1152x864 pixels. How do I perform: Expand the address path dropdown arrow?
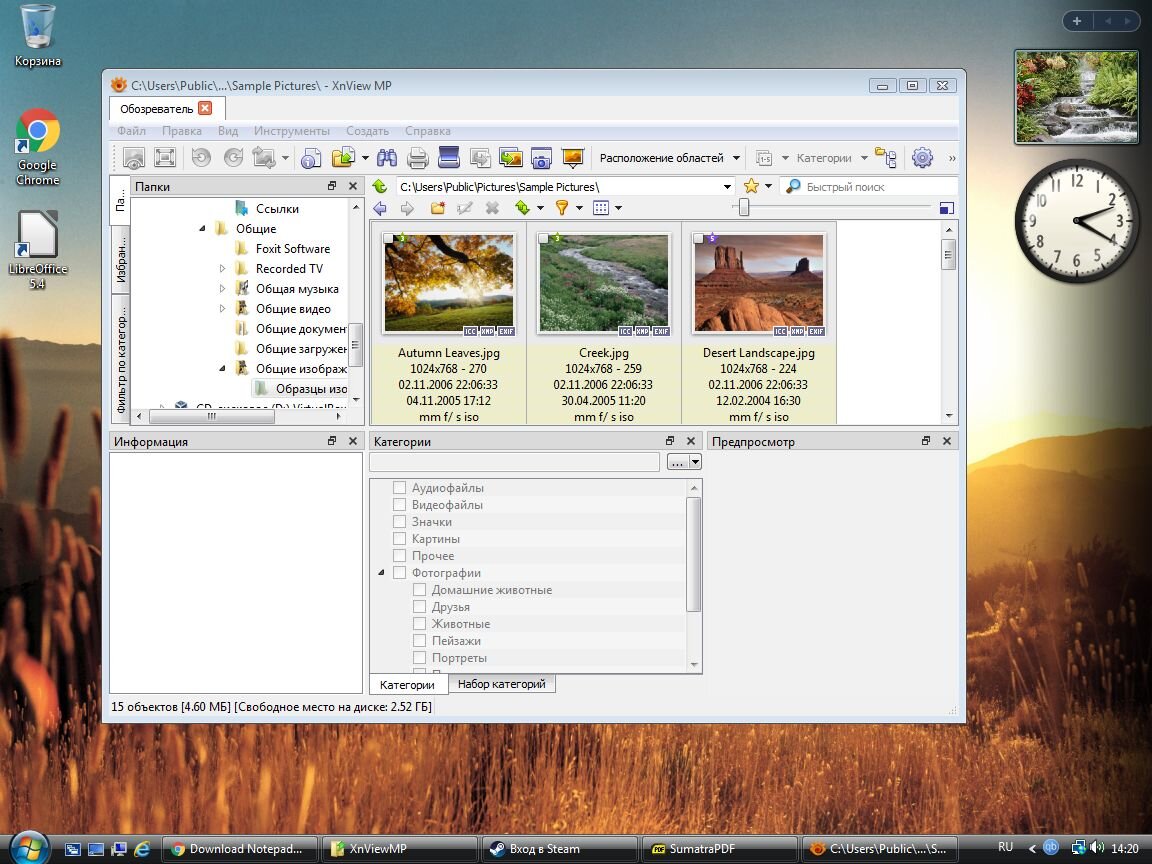(x=727, y=187)
